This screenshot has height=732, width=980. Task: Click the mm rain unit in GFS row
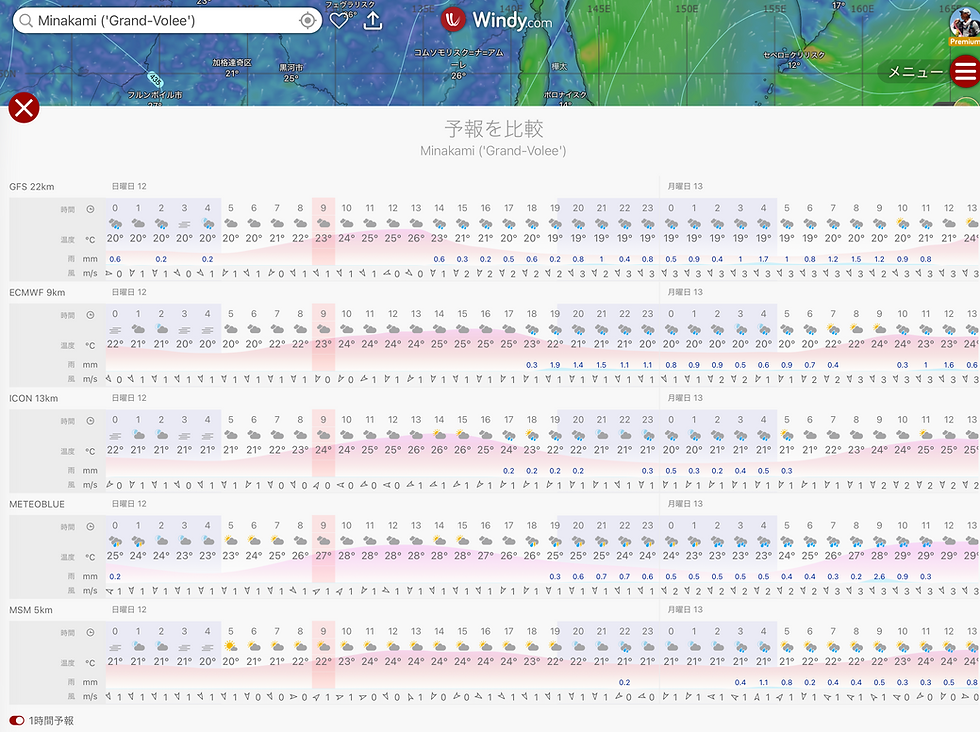tap(91, 259)
